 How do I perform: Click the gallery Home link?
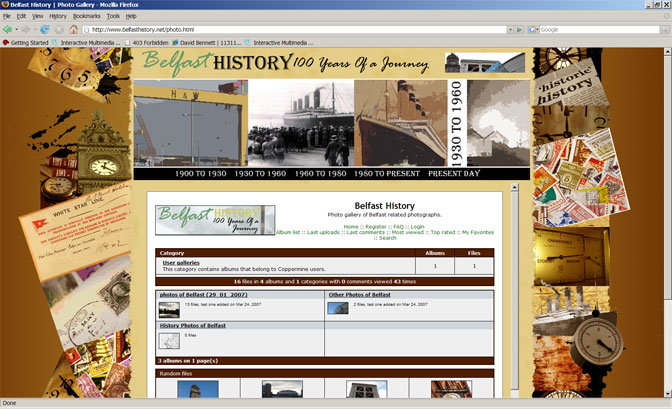coord(351,226)
